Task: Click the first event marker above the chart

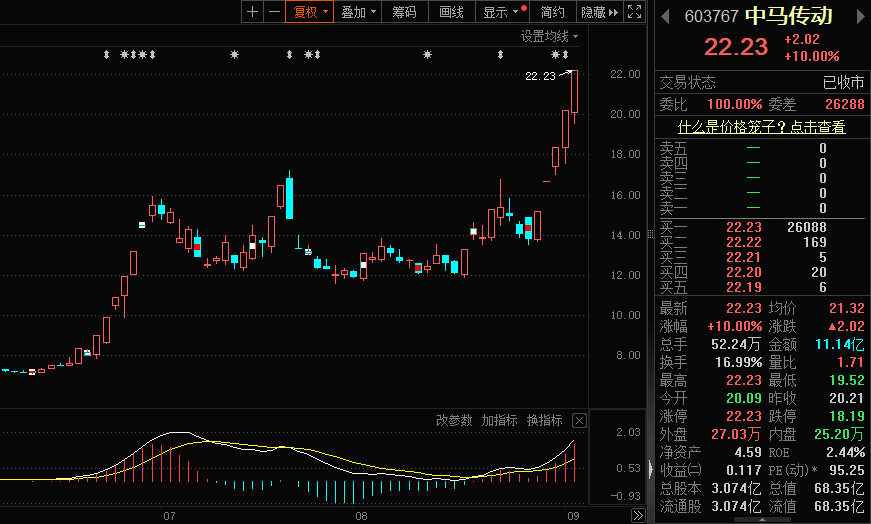Action: pos(106,54)
